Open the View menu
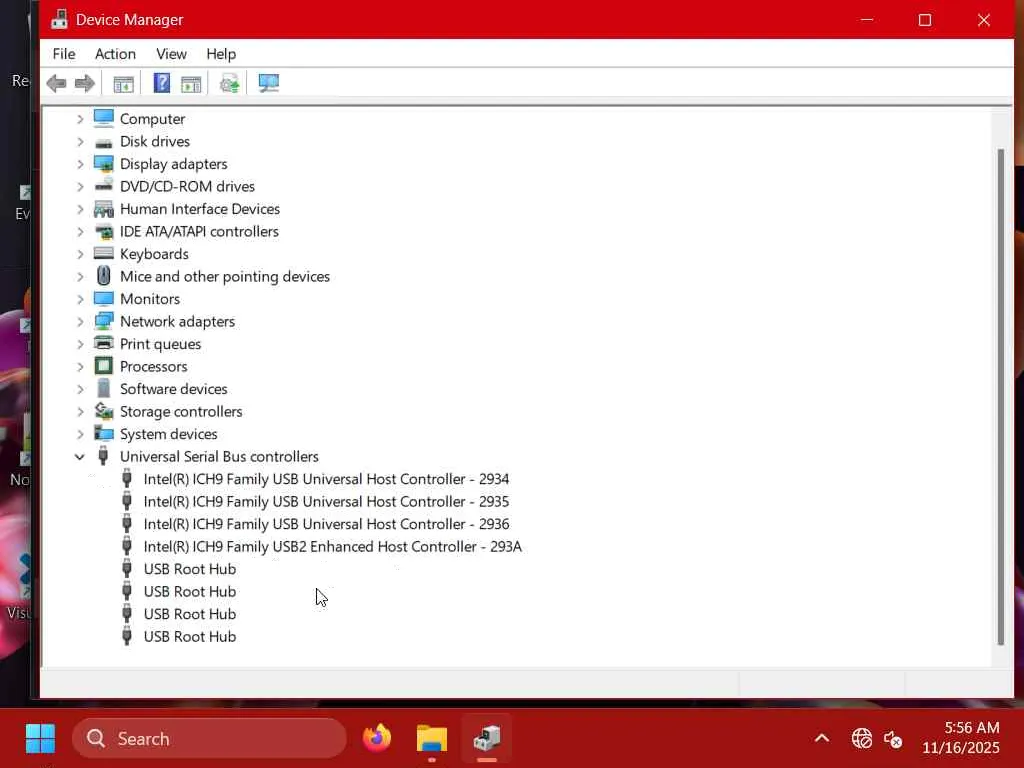1024x768 pixels. [x=171, y=54]
